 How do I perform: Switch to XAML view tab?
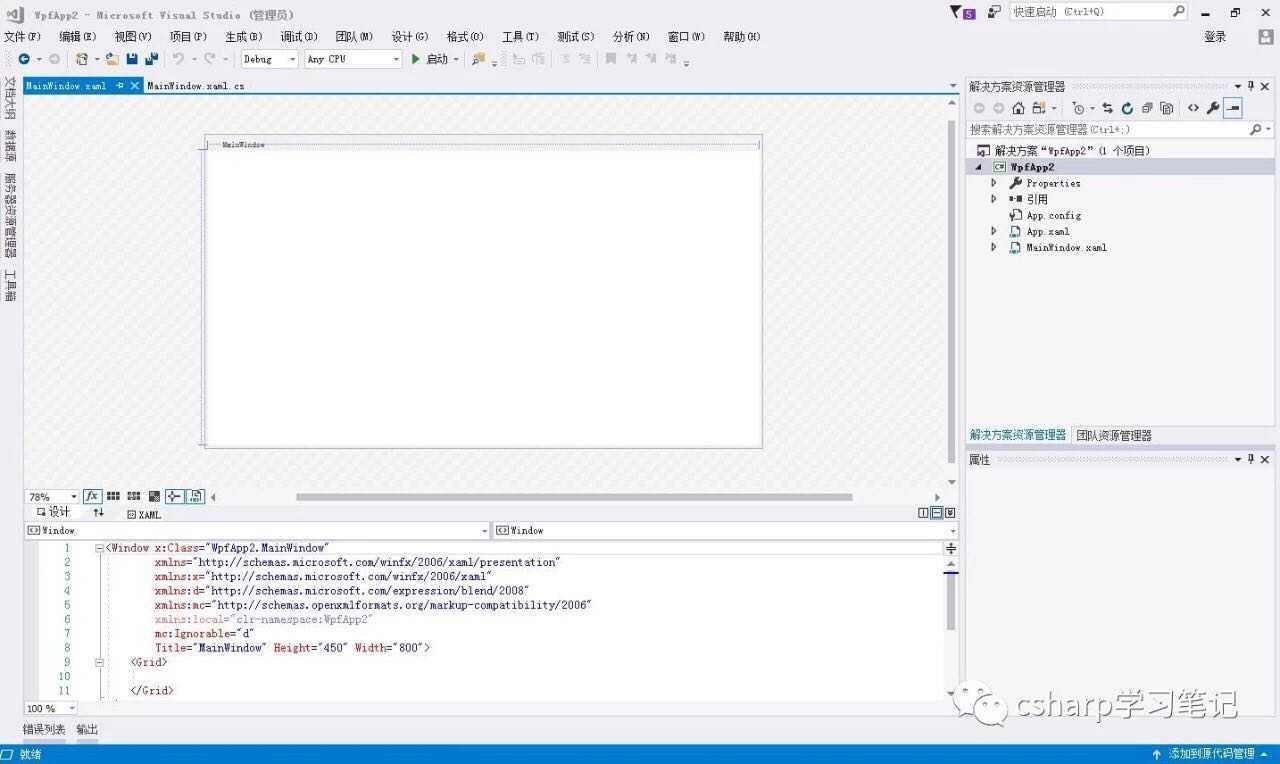144,514
